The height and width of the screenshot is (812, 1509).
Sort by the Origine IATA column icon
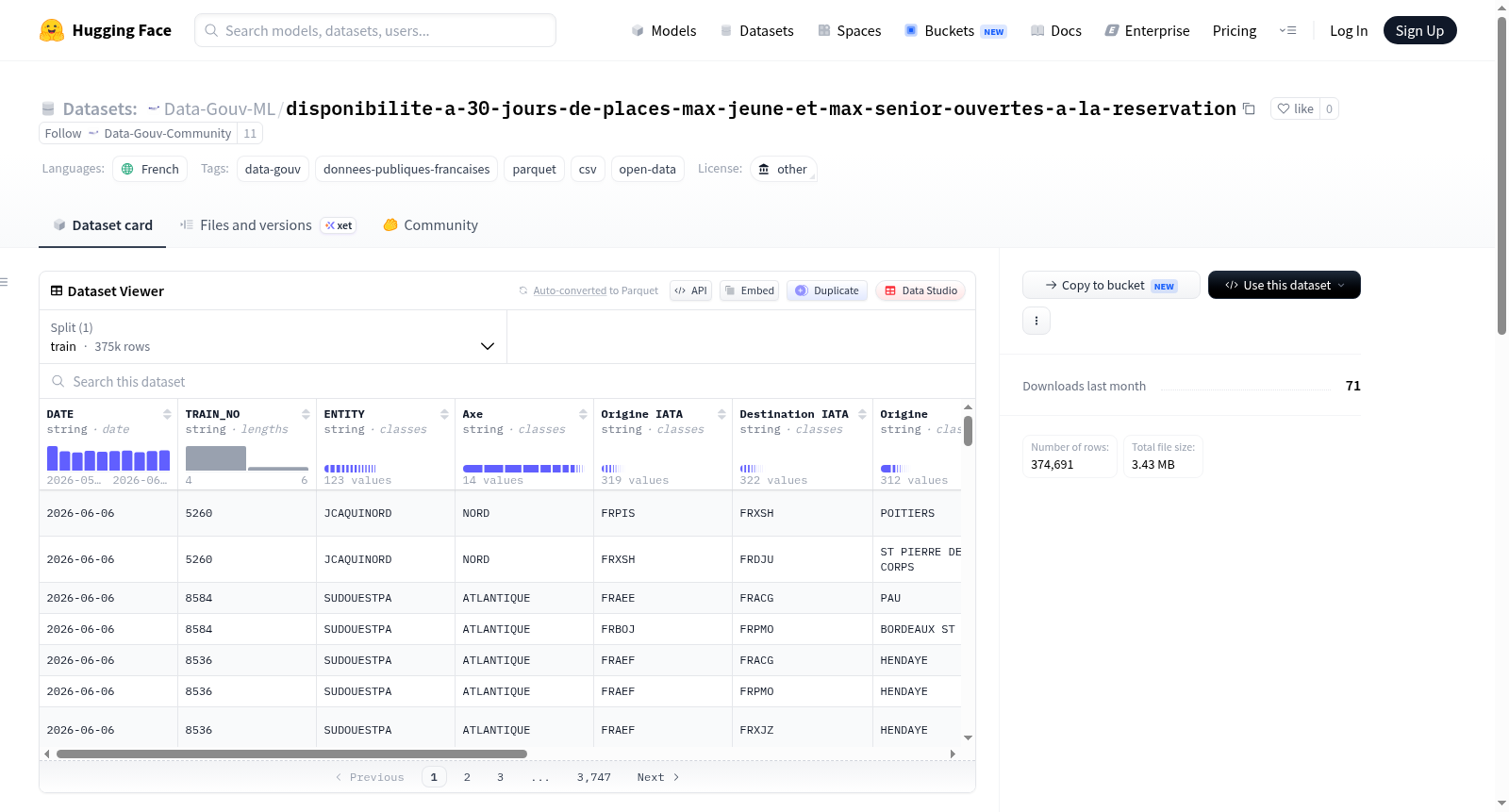pyautogui.click(x=721, y=414)
